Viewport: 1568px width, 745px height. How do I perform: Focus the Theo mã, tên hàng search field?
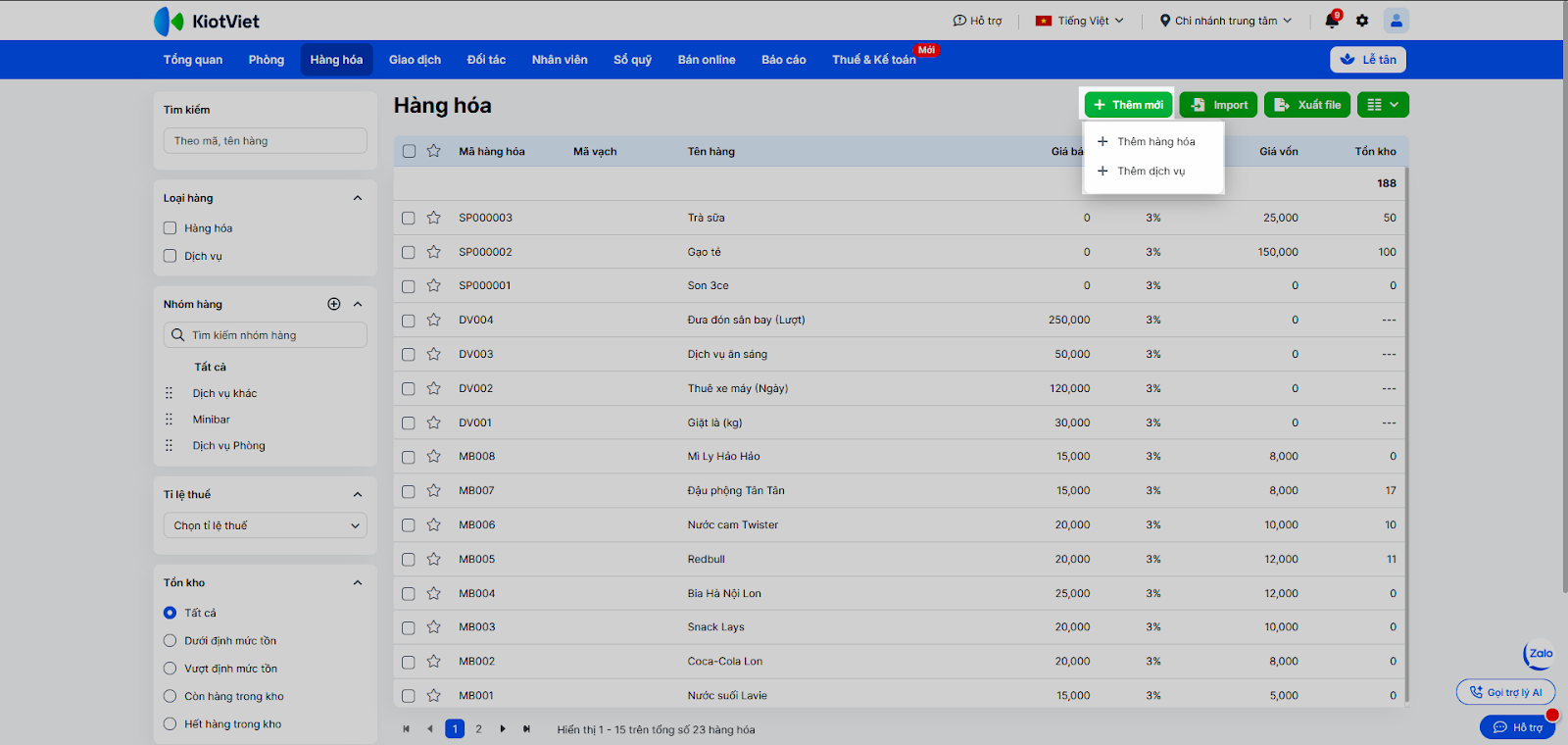point(266,141)
